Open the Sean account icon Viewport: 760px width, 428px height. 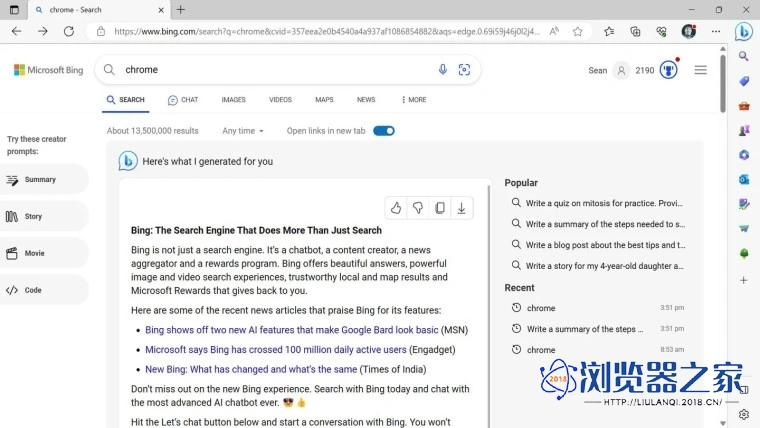[621, 70]
